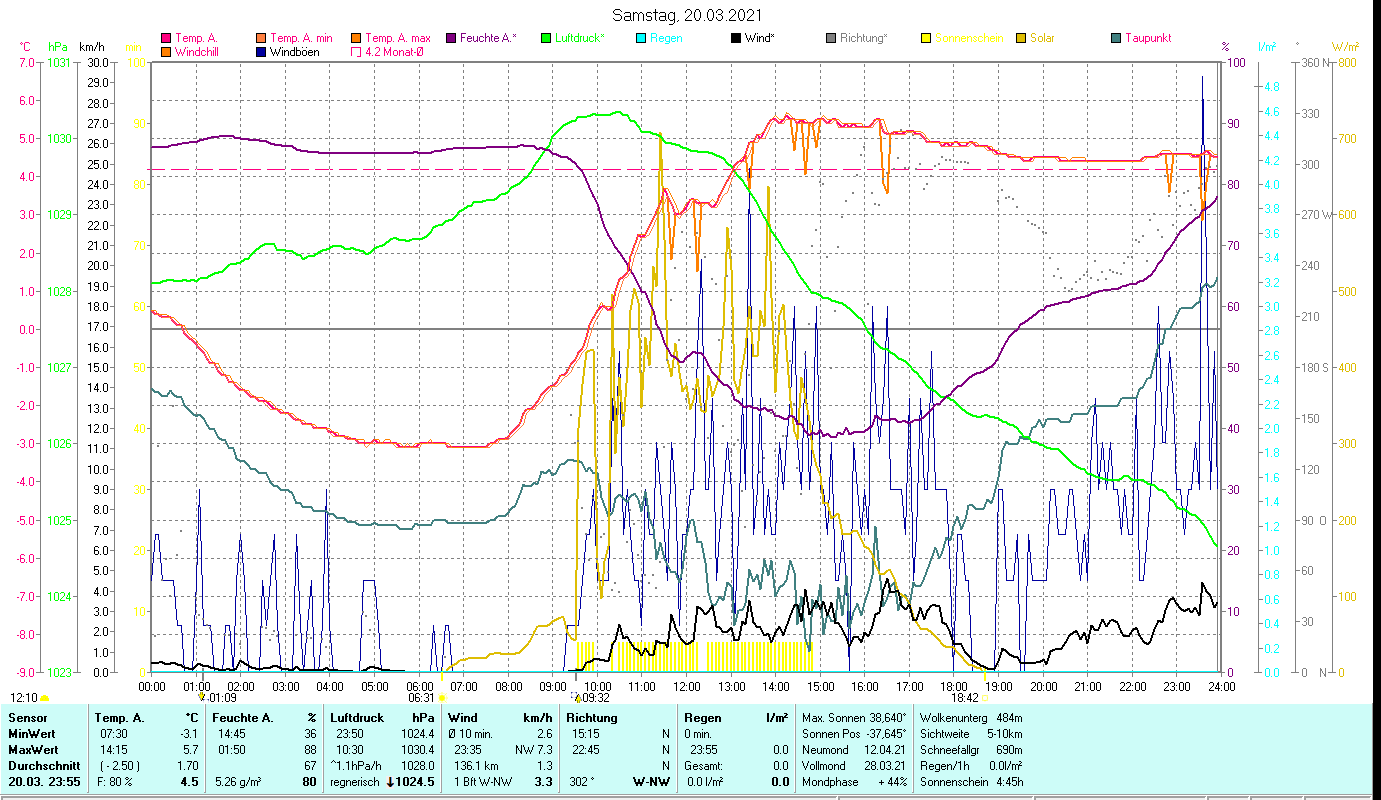Click the orange Windchill legend swatch
This screenshot has width=1381, height=800.
tap(166, 52)
